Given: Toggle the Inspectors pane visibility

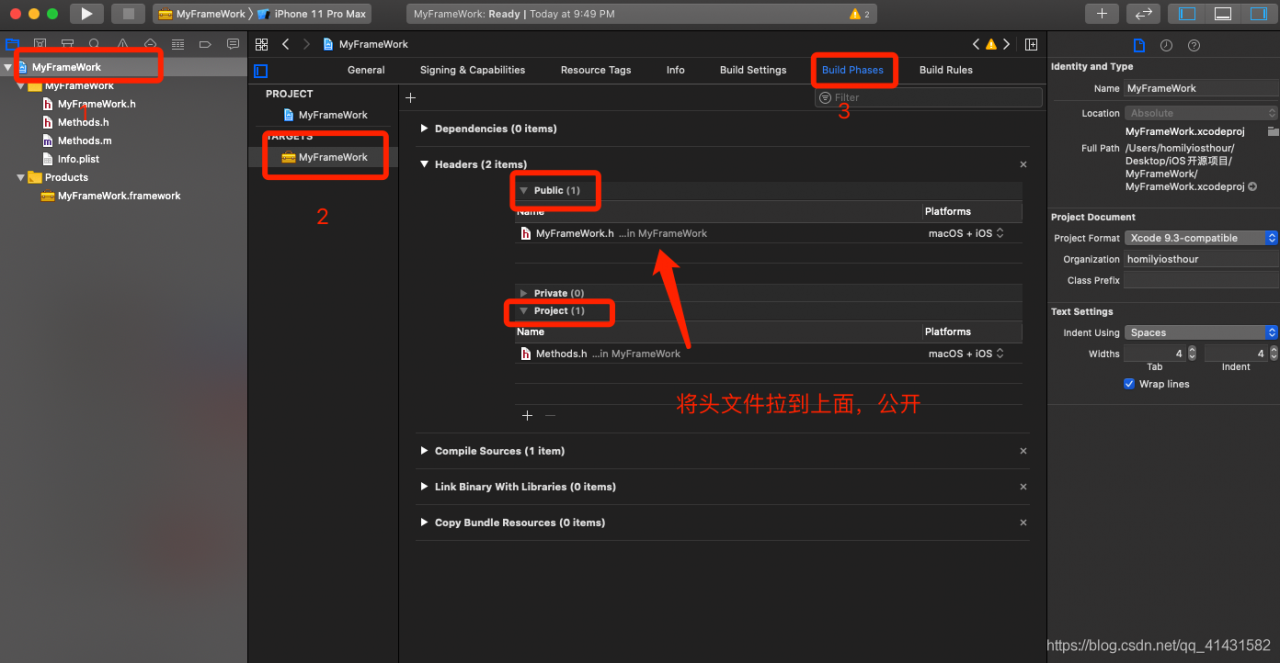Looking at the screenshot, I should pos(1258,14).
